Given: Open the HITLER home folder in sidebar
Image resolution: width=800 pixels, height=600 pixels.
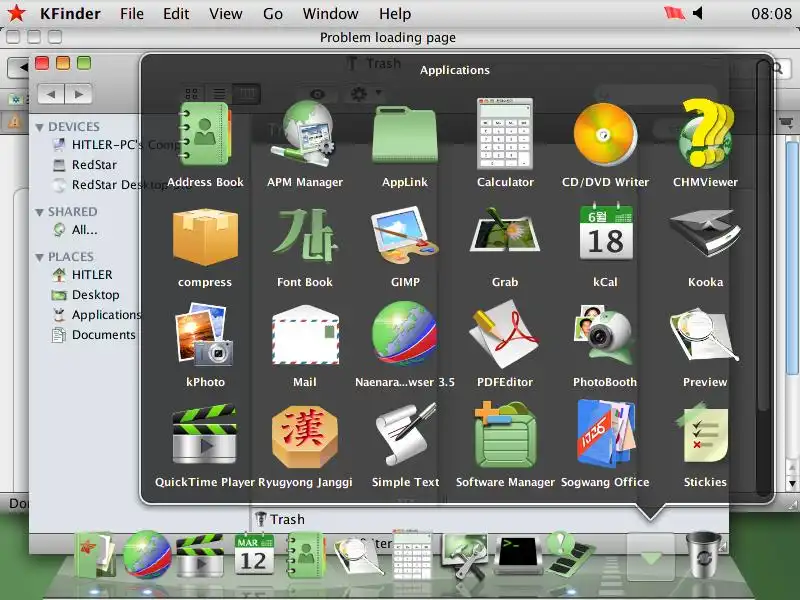Looking at the screenshot, I should click(83, 274).
